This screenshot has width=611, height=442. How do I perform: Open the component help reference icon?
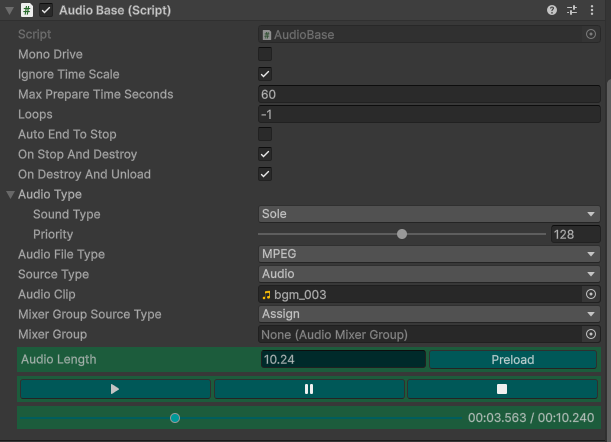(x=552, y=10)
